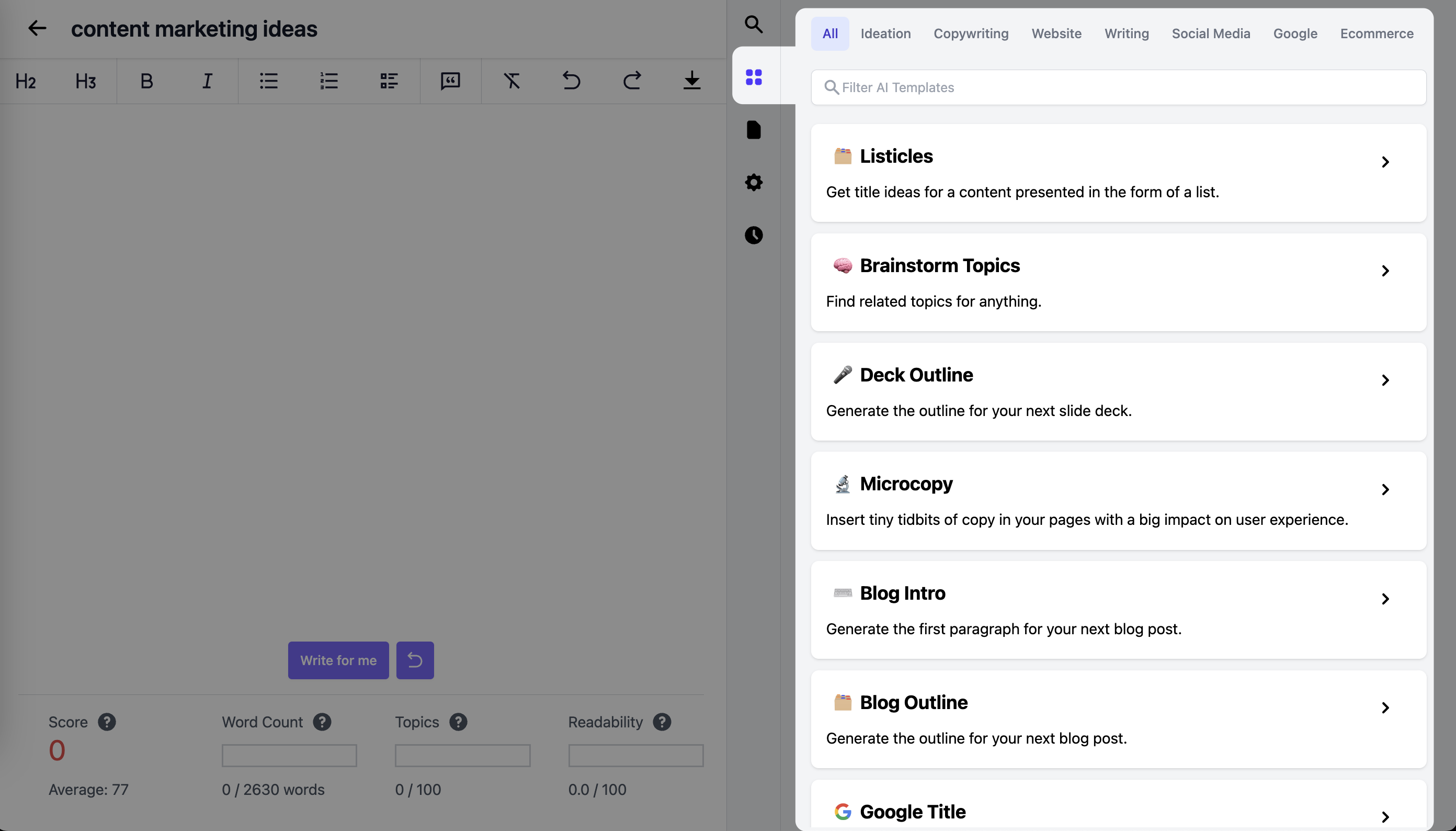Open the Microcopy template title

click(906, 484)
